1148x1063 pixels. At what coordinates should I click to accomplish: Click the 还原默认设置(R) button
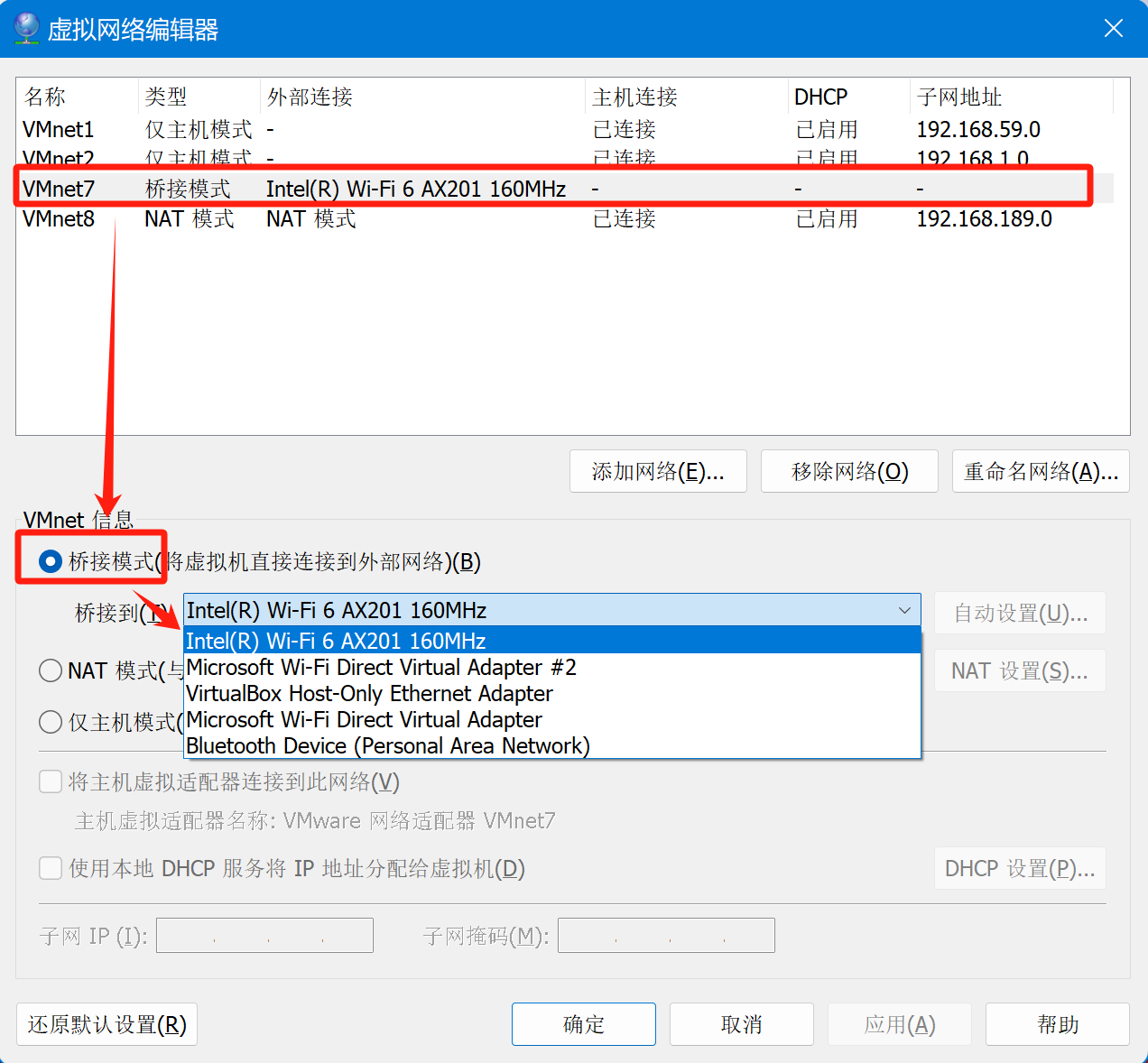[106, 1024]
